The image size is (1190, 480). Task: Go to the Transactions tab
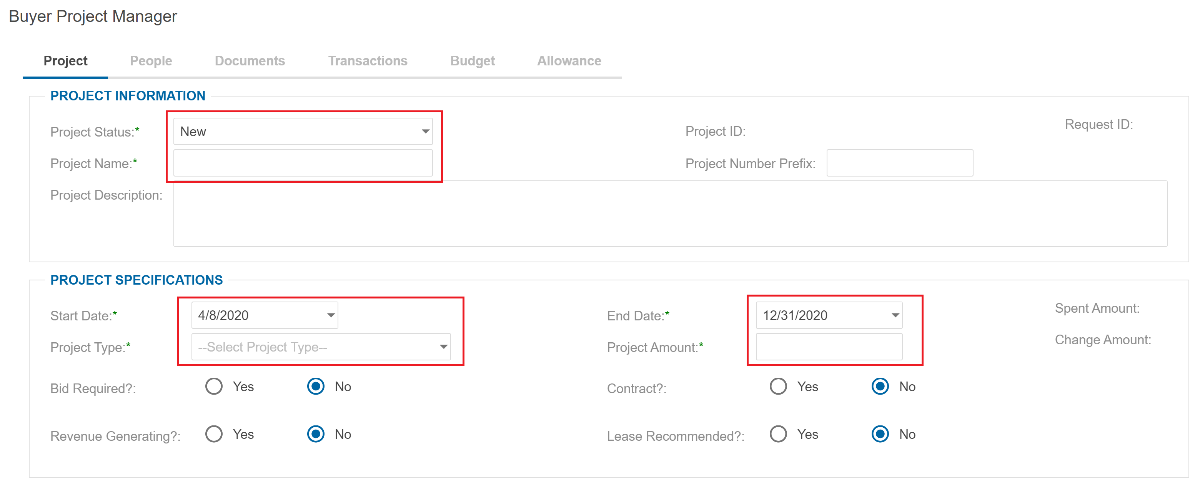pos(367,61)
